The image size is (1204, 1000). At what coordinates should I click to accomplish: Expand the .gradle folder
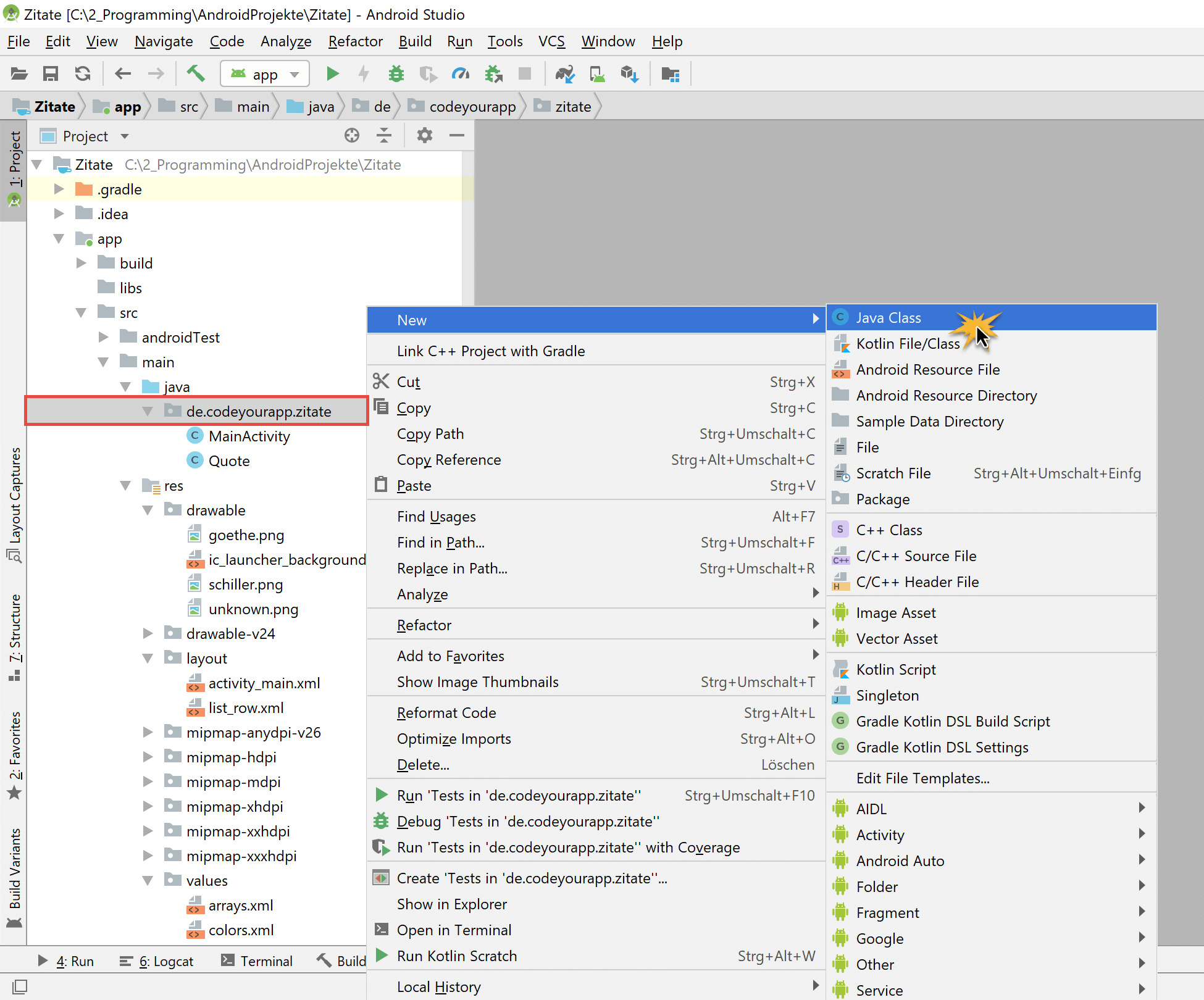59,190
